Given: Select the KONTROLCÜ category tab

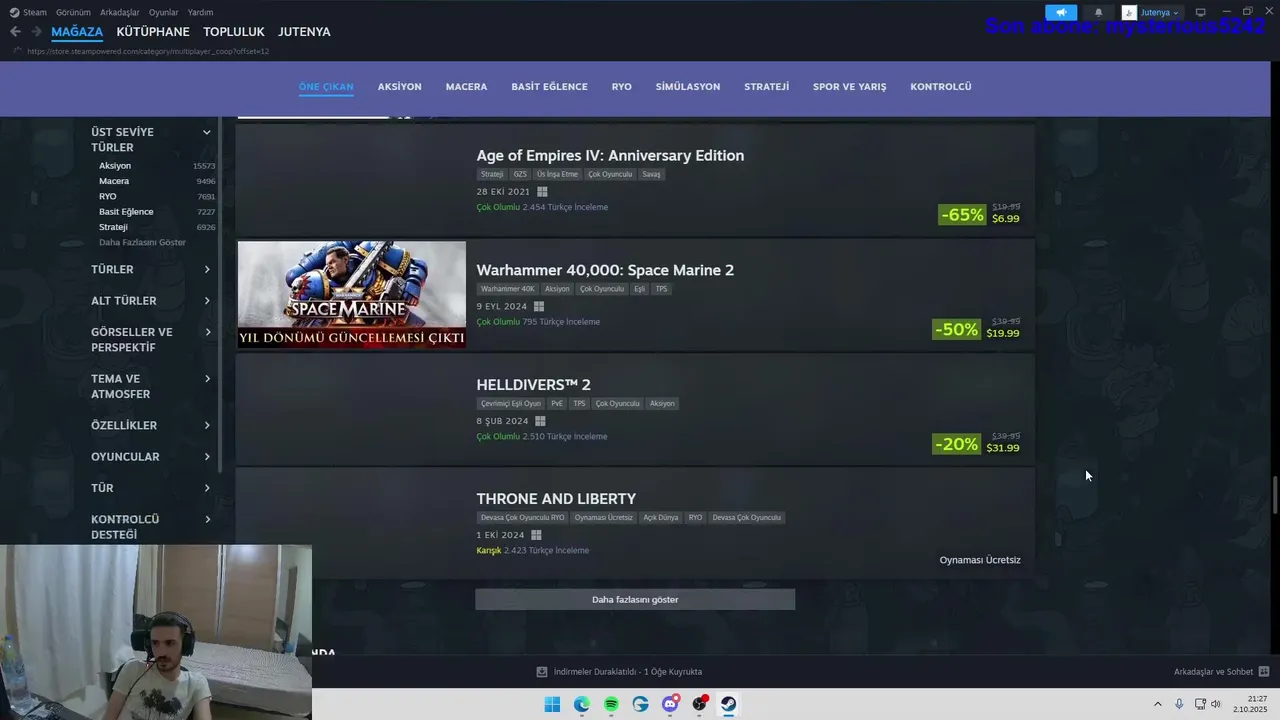Looking at the screenshot, I should tap(941, 87).
